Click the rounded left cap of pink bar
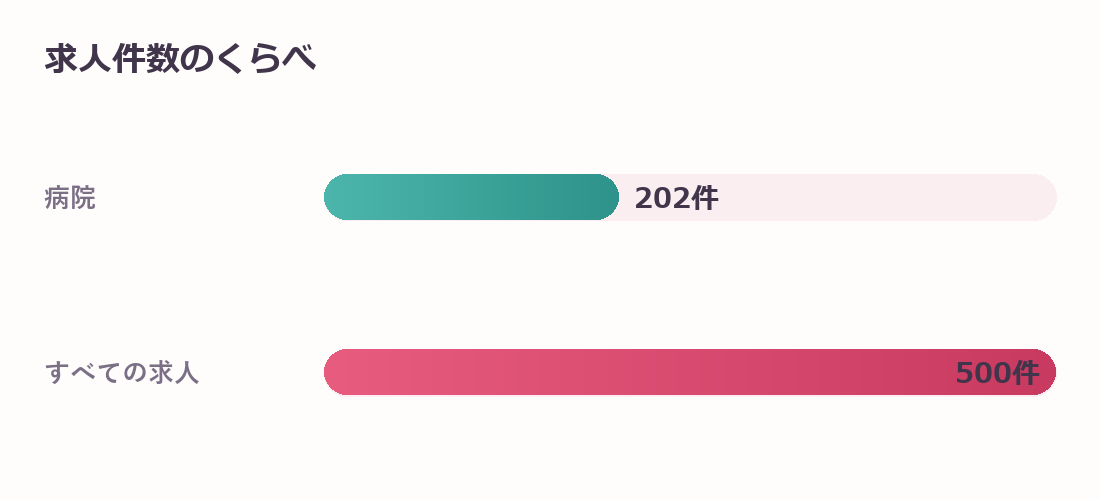This screenshot has width=1100, height=500. (337, 372)
